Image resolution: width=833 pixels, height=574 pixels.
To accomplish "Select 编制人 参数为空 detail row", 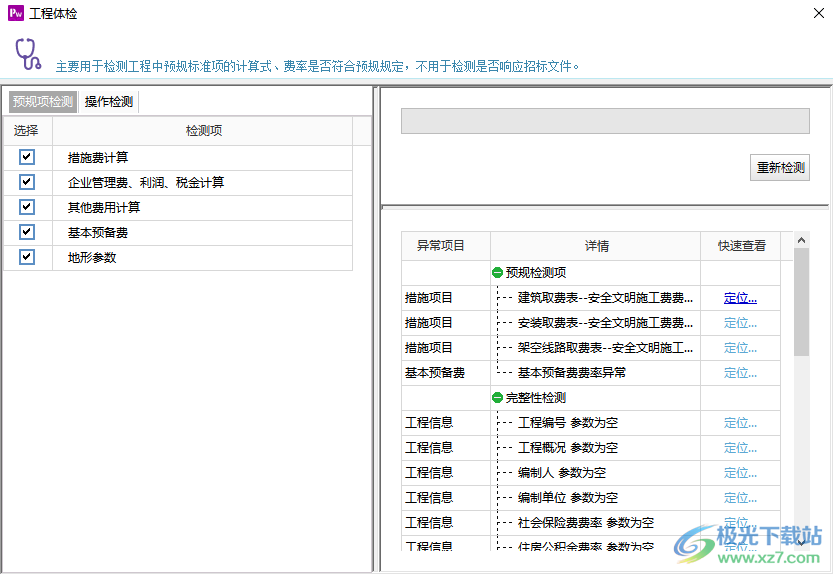I will click(x=562, y=473).
